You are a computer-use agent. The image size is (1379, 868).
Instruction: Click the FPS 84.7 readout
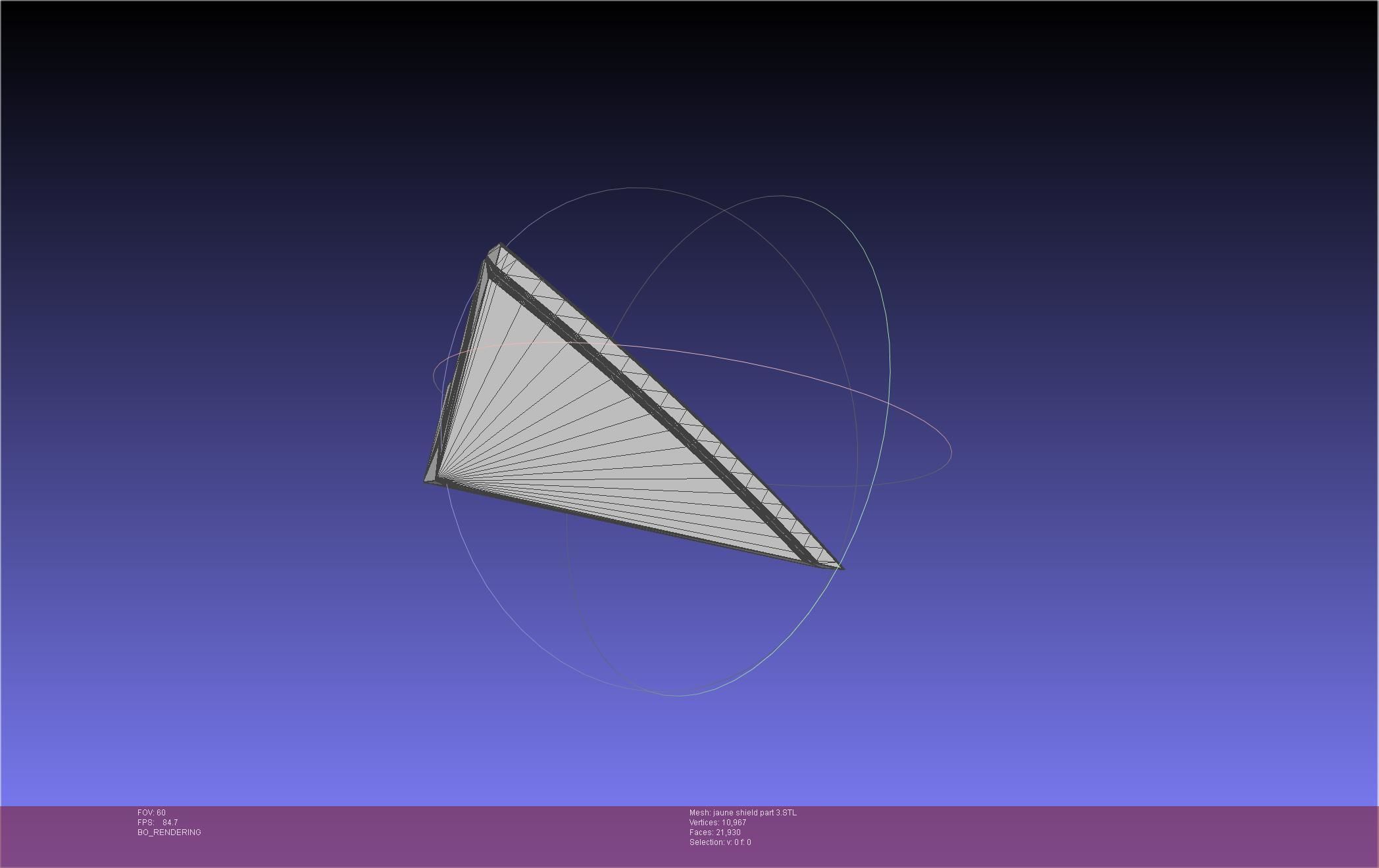(158, 823)
